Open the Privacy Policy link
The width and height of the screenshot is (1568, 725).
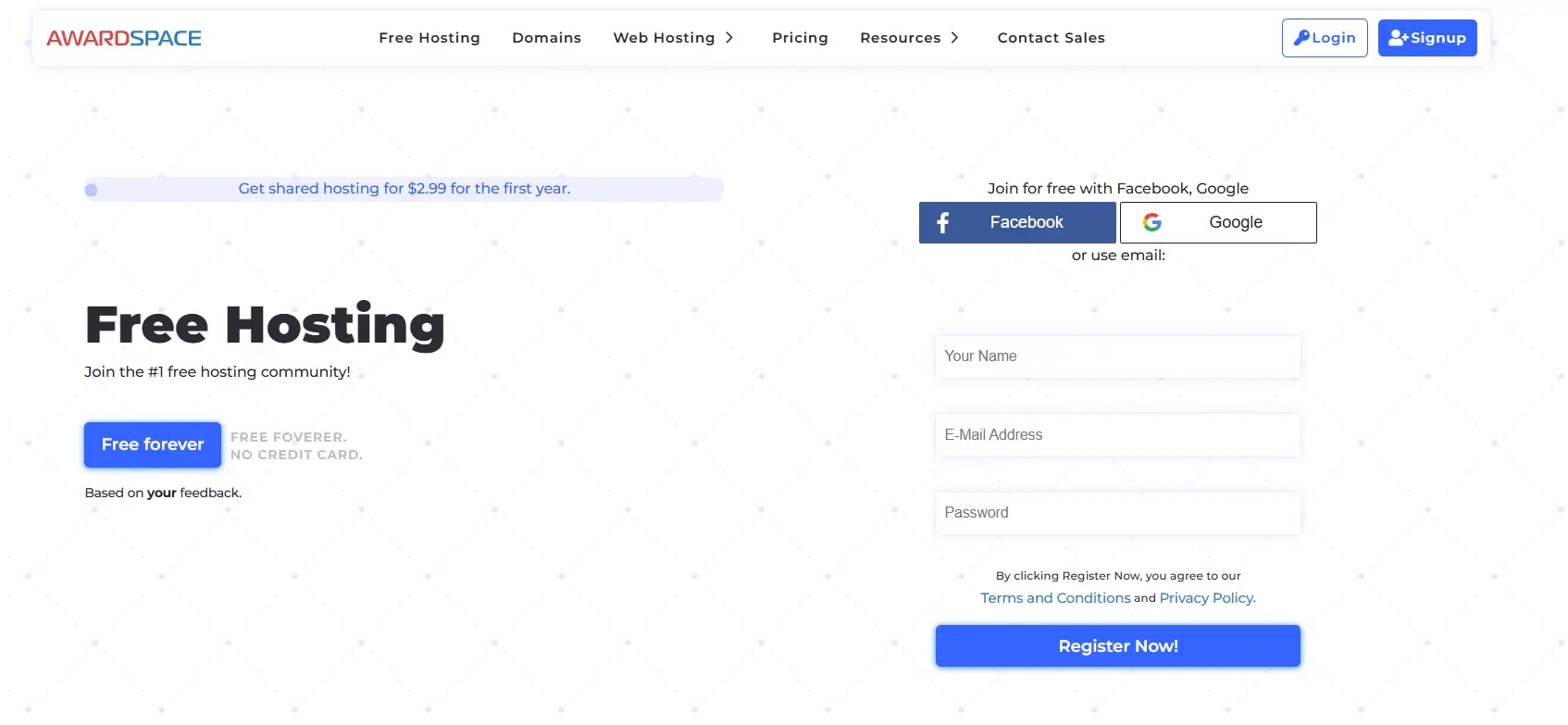pyautogui.click(x=1208, y=598)
